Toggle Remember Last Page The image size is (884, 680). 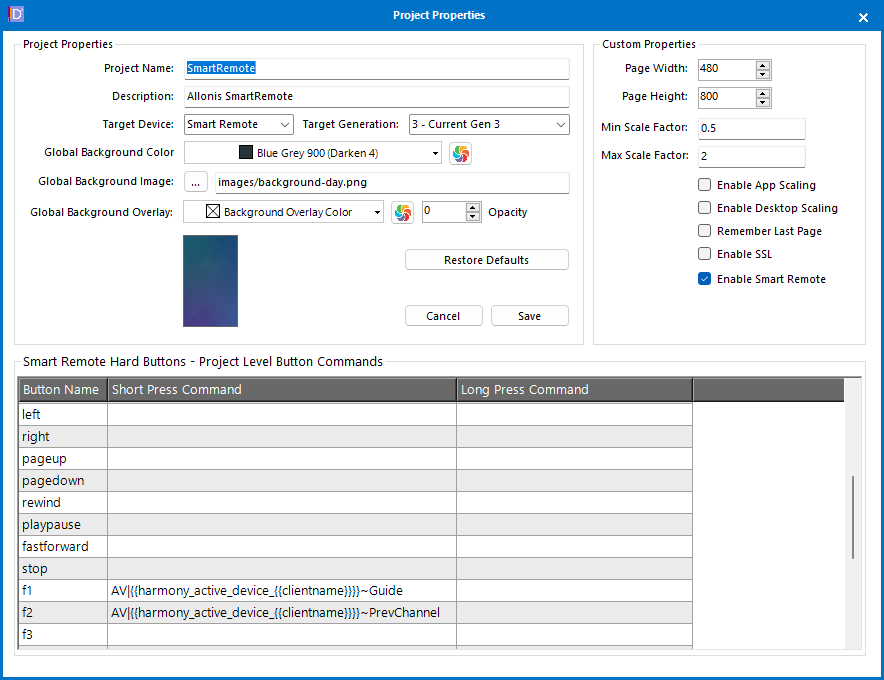[704, 231]
